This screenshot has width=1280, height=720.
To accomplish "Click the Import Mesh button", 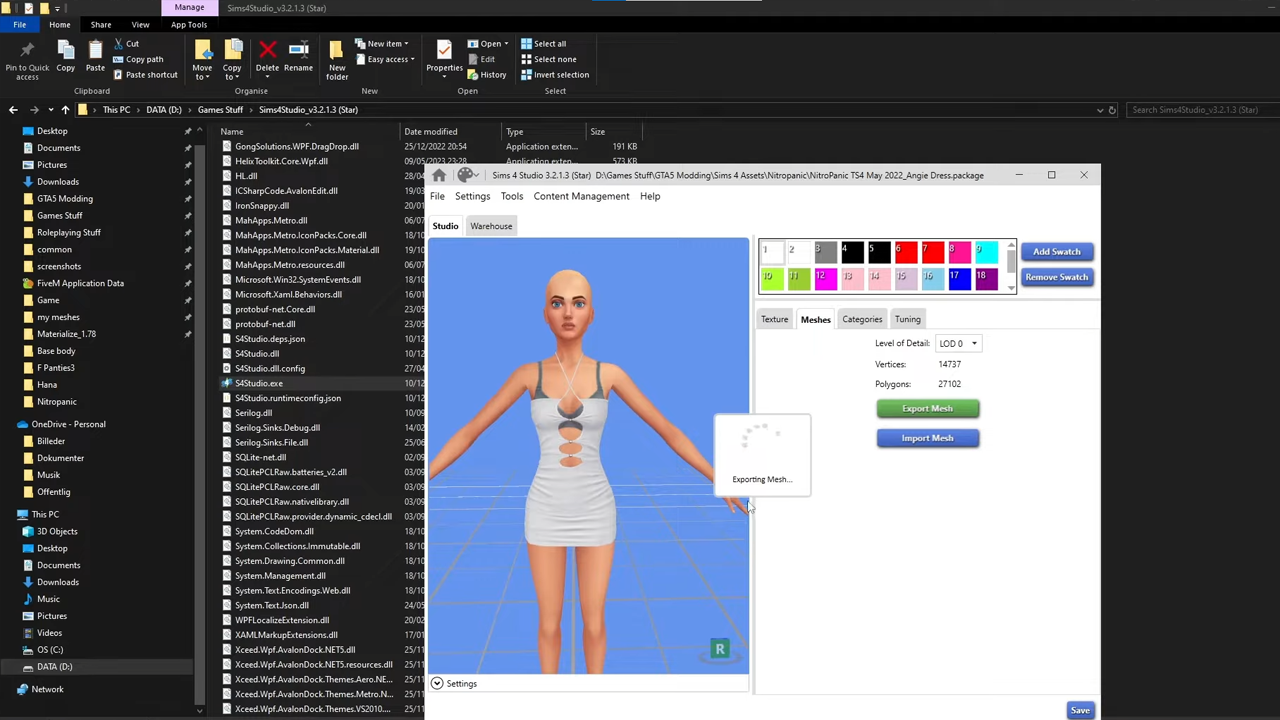I will pos(927,438).
